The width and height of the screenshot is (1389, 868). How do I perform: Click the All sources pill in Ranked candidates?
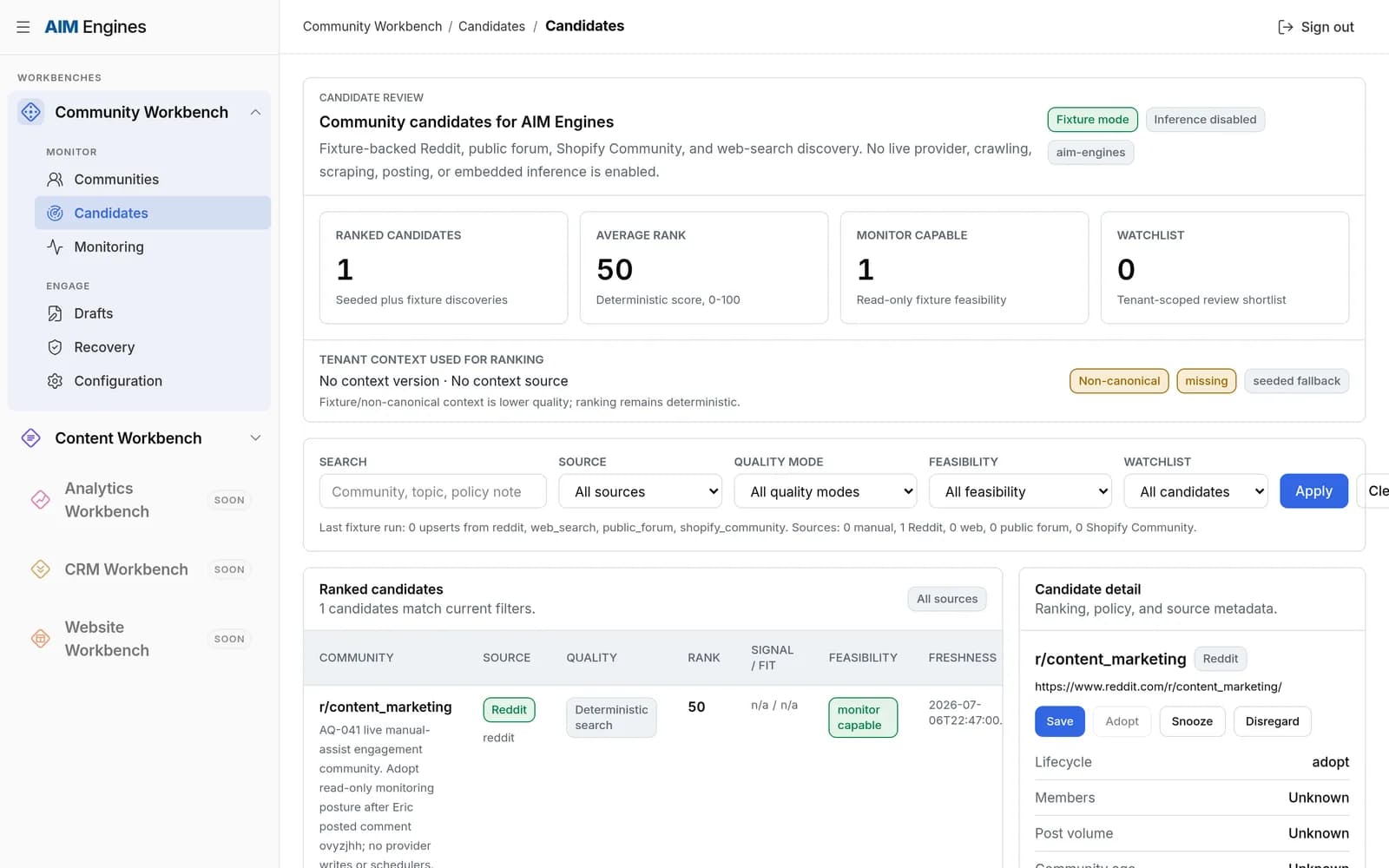tap(947, 599)
